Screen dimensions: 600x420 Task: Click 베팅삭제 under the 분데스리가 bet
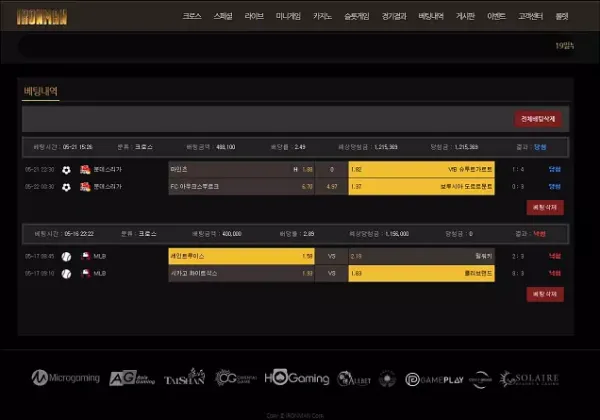[545, 207]
